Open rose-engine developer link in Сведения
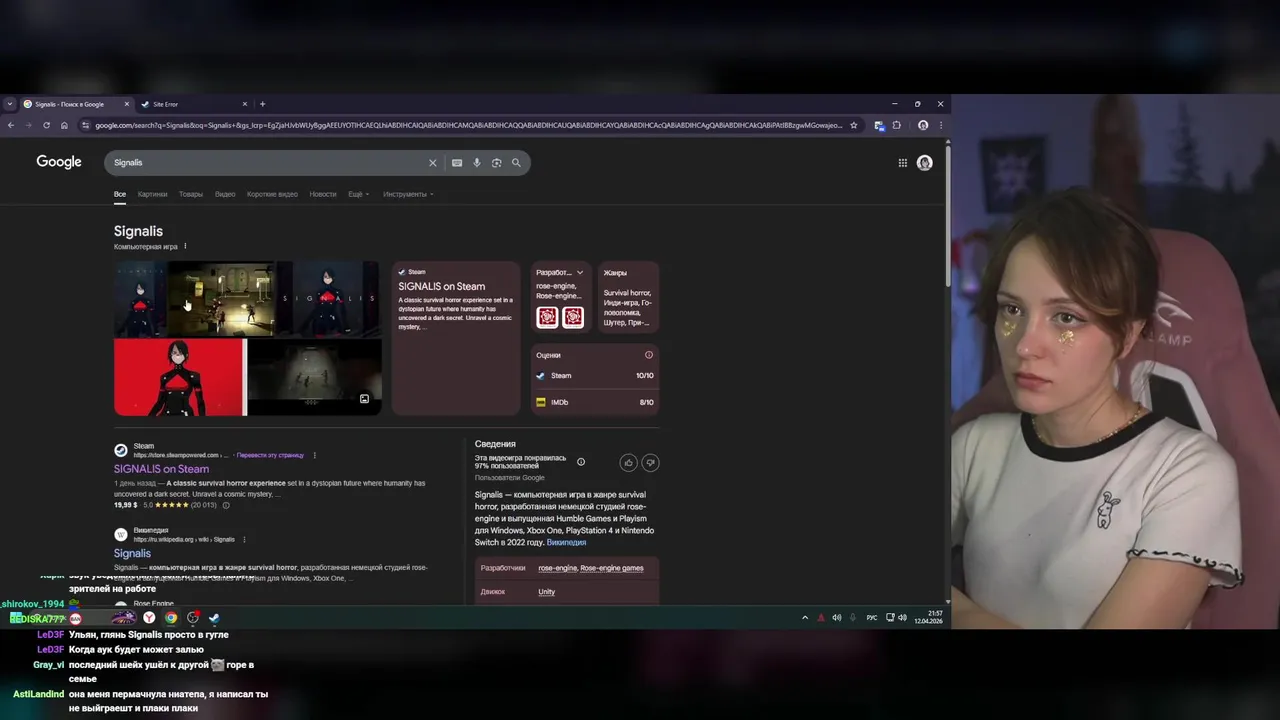 pyautogui.click(x=557, y=568)
